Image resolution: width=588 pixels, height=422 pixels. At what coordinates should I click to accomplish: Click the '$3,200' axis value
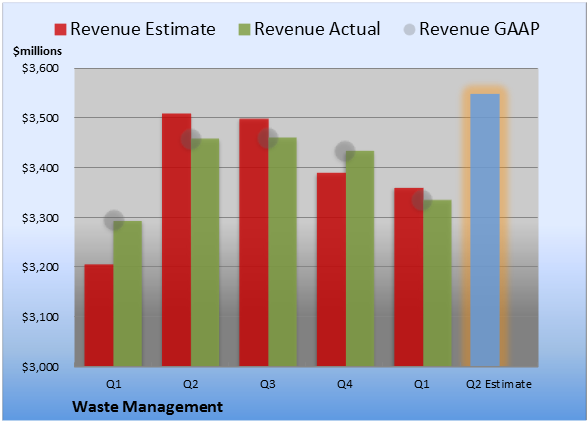point(40,267)
